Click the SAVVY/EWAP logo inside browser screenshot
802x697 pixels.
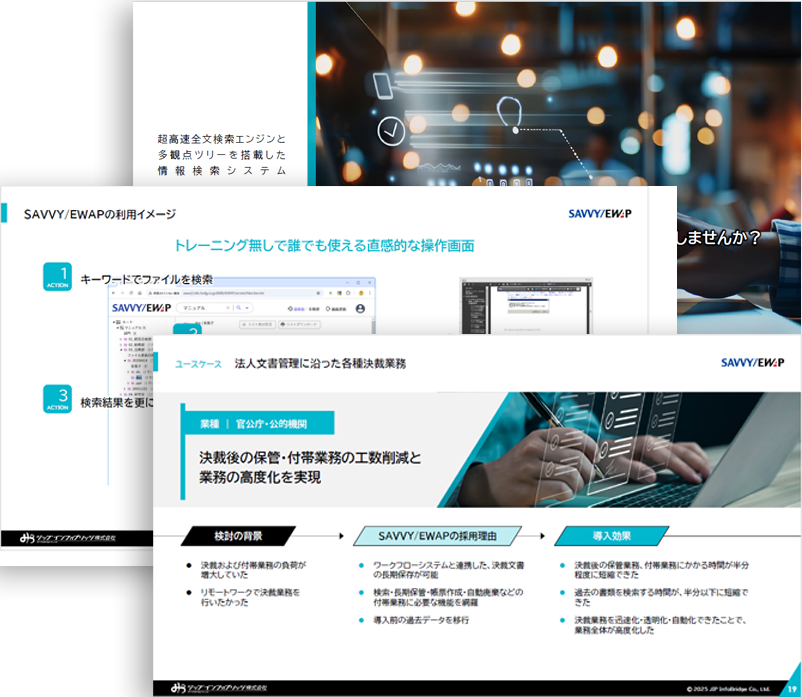pyautogui.click(x=141, y=308)
